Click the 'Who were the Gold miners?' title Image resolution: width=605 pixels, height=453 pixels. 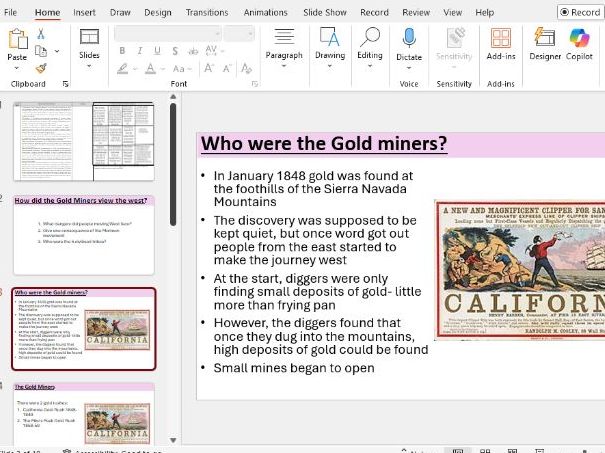tap(324, 144)
